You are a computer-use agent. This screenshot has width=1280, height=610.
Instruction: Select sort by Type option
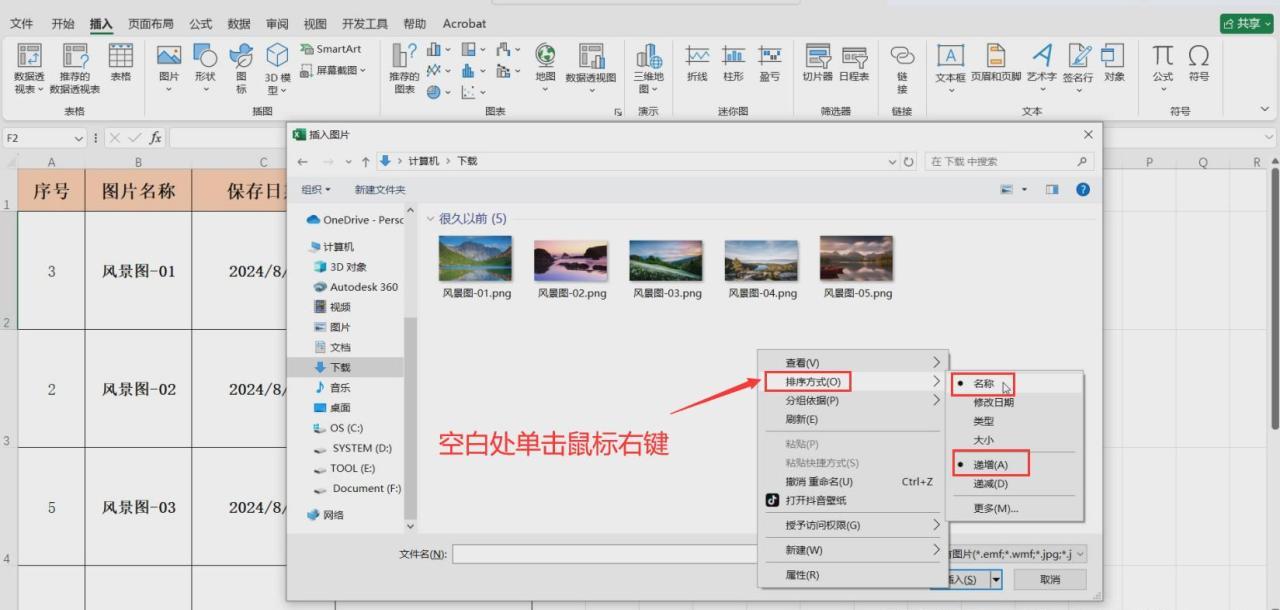984,421
